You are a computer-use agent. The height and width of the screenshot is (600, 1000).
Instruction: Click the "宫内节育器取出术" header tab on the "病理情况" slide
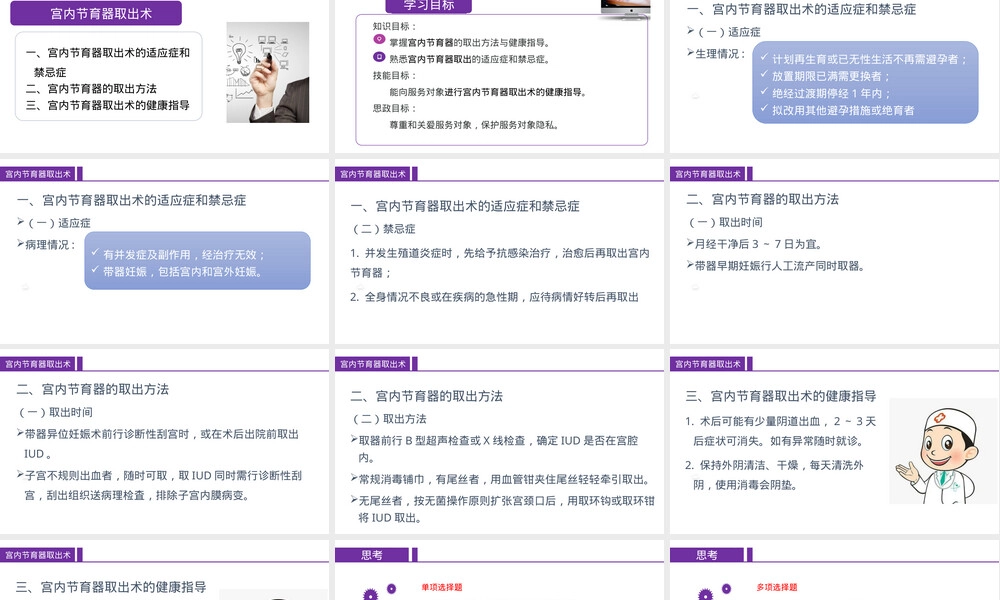[x=38, y=174]
